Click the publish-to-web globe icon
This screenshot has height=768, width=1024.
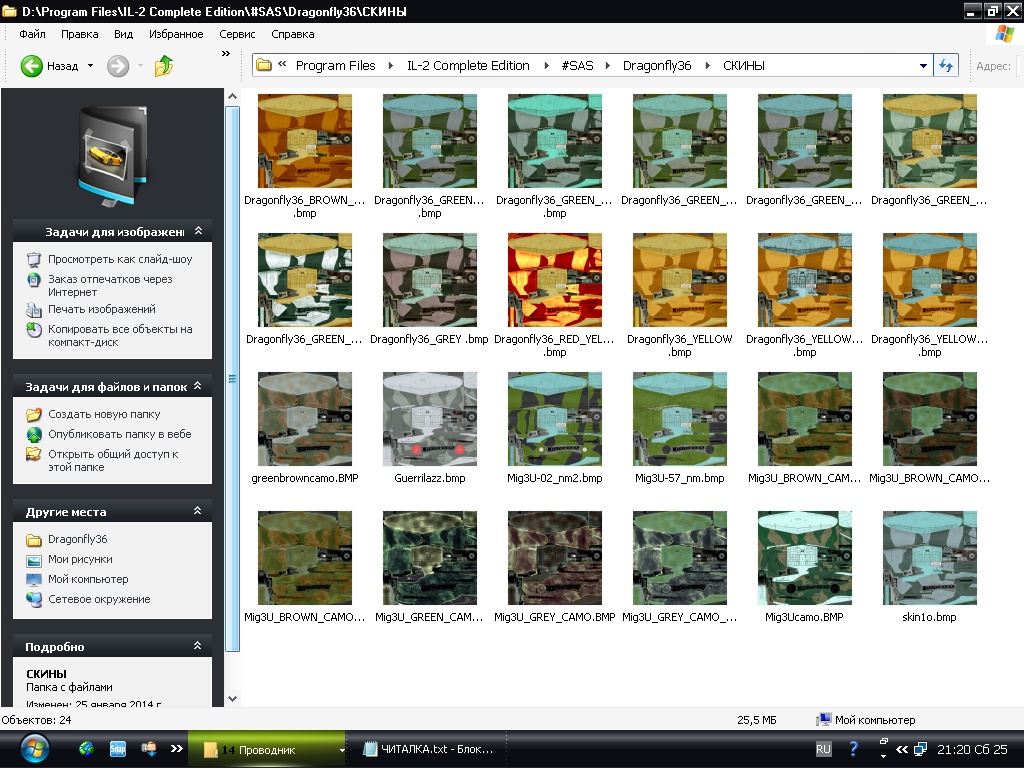coord(34,435)
